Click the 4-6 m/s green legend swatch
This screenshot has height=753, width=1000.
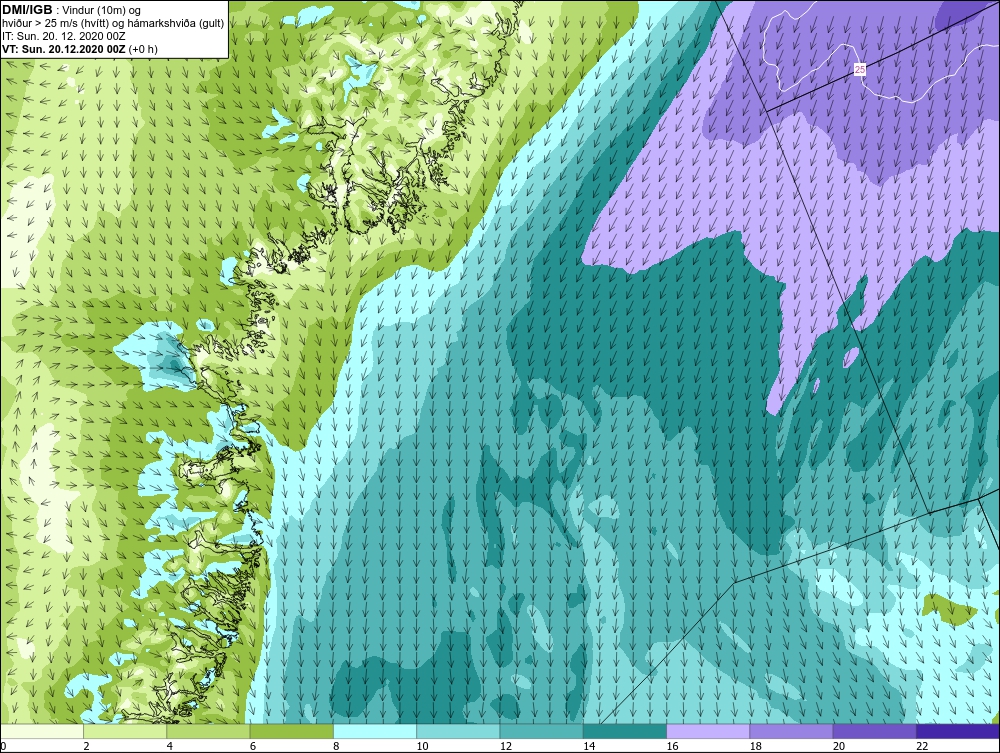pos(208,731)
